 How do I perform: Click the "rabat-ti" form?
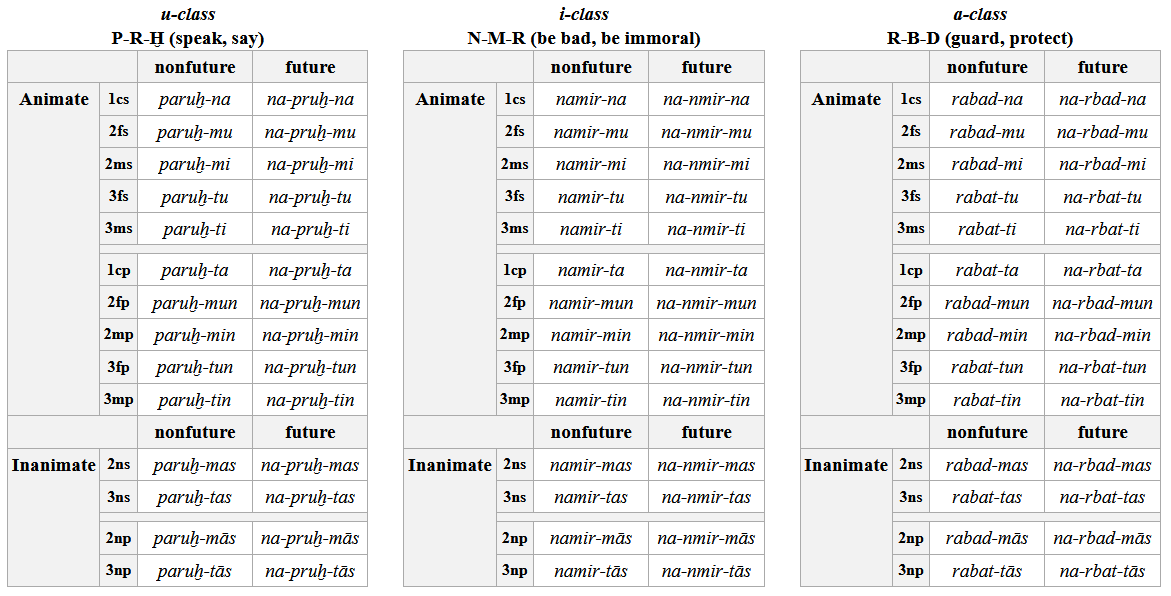[x=987, y=229]
